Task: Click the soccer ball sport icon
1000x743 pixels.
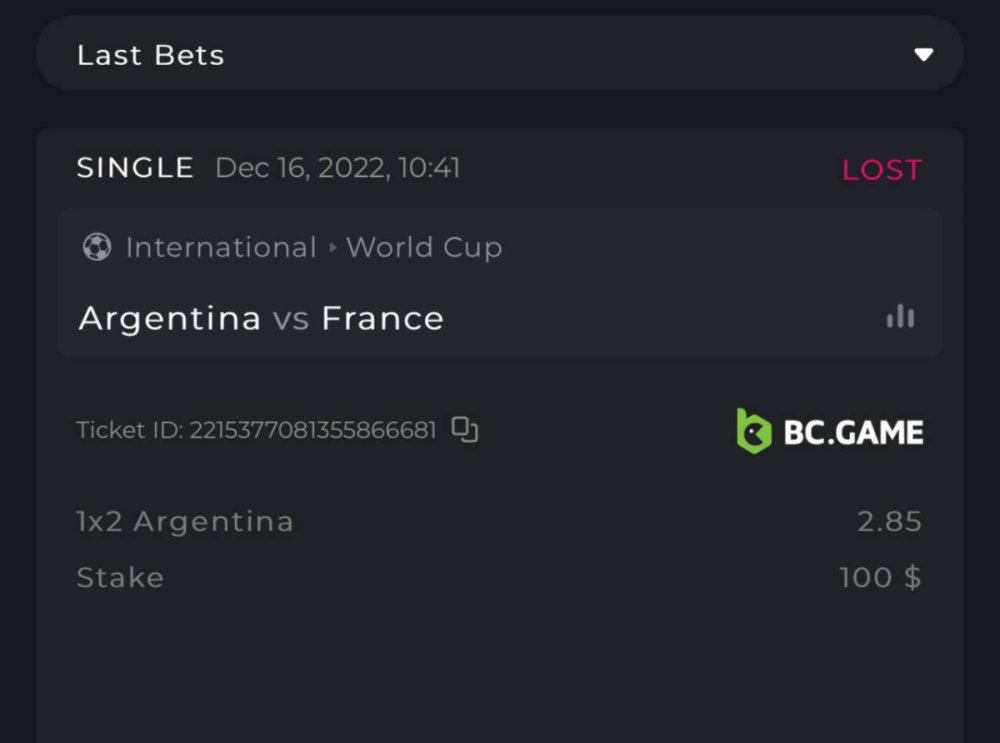Action: (x=96, y=247)
